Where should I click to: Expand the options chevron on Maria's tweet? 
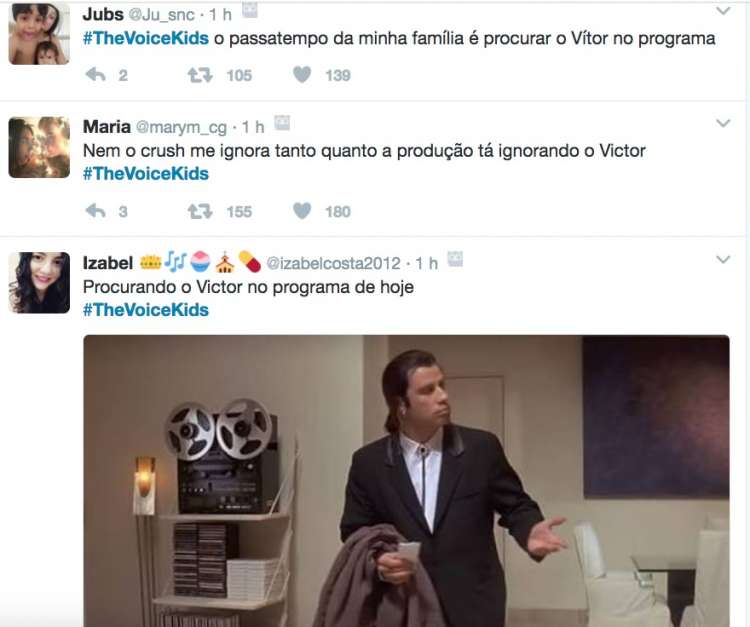(x=723, y=123)
